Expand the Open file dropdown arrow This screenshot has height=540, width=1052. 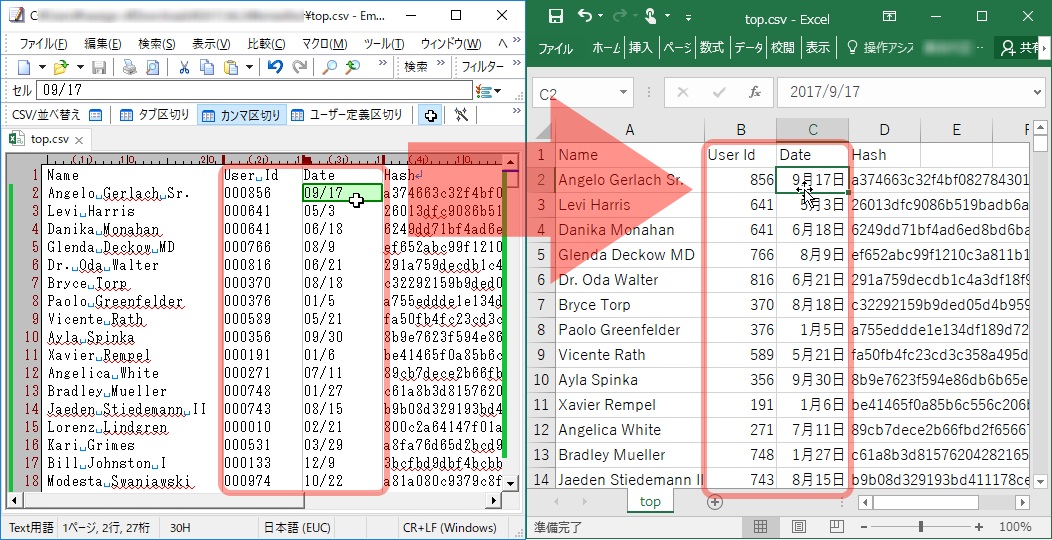click(x=80, y=67)
